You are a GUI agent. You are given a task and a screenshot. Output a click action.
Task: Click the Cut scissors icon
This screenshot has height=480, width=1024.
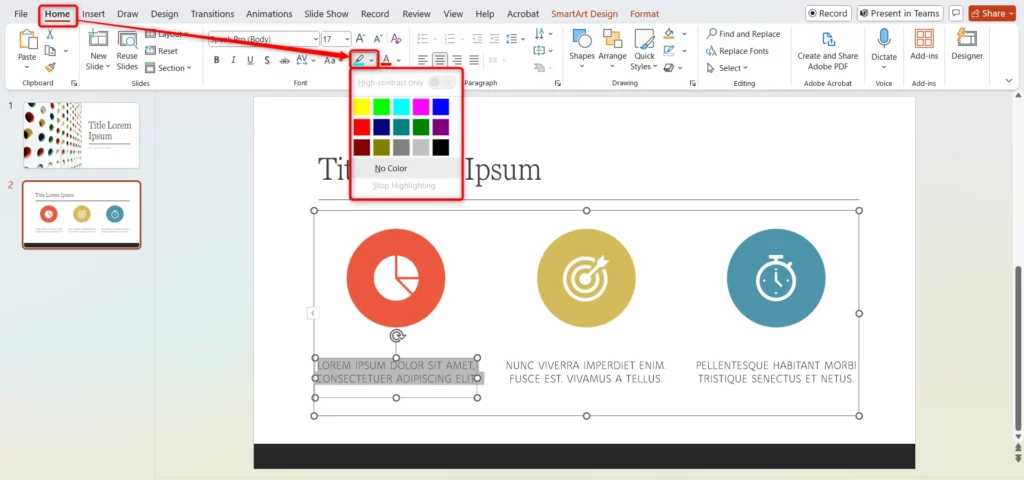50,34
